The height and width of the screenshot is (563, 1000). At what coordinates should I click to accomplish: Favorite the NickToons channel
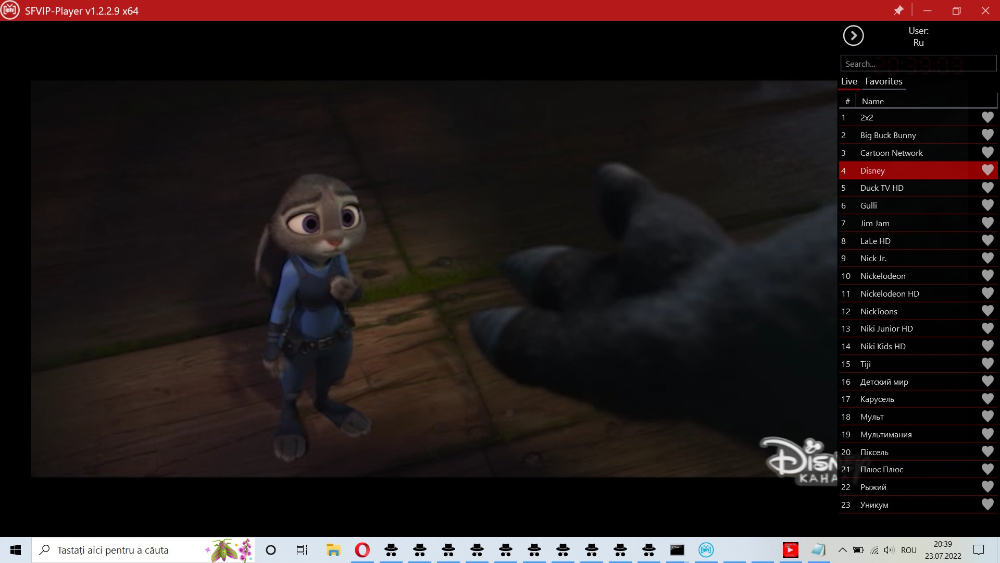tap(987, 311)
